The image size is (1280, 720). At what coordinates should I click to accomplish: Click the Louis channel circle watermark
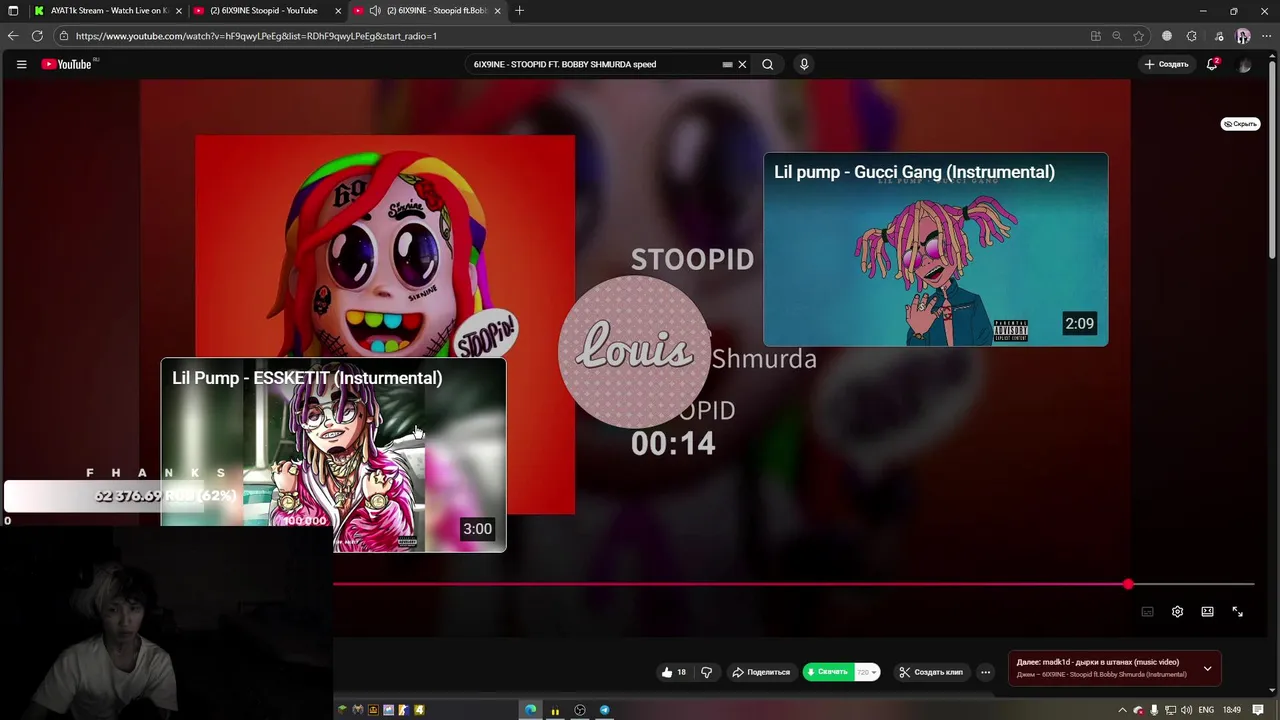coord(634,351)
